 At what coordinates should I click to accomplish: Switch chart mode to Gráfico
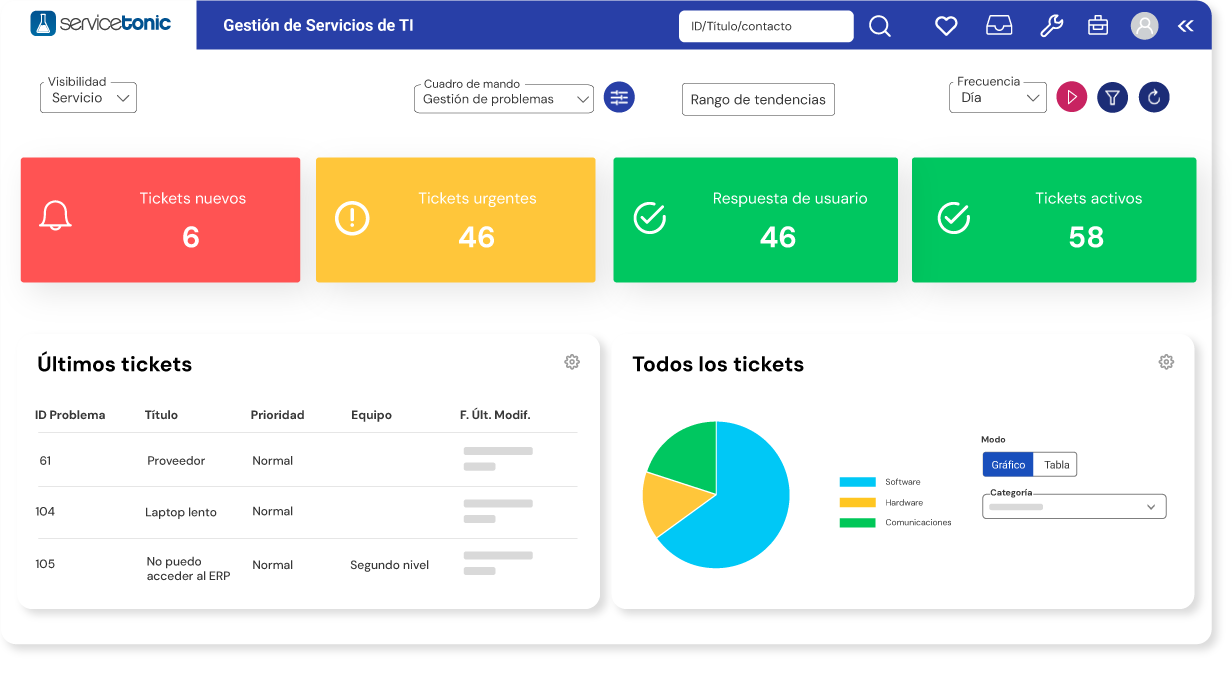point(1008,464)
